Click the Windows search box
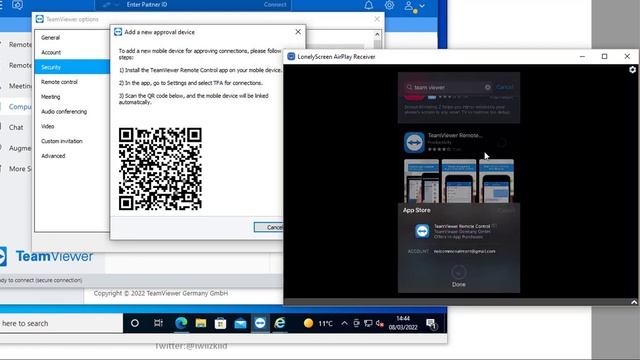Viewport: 640px width, 360px height. point(61,323)
